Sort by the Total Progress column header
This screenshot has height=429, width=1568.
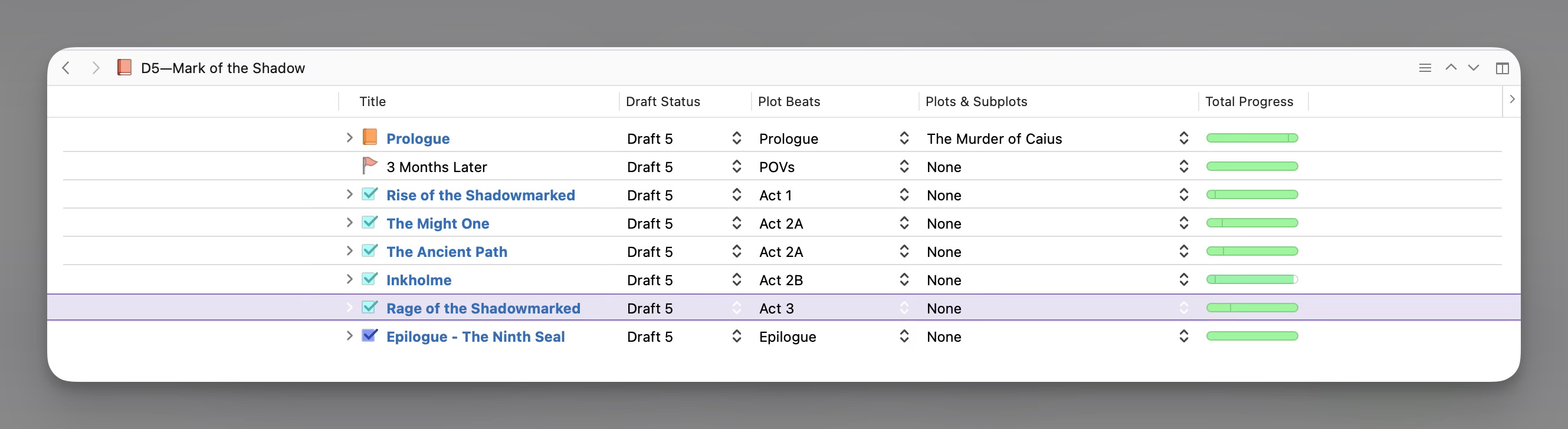tap(1249, 101)
